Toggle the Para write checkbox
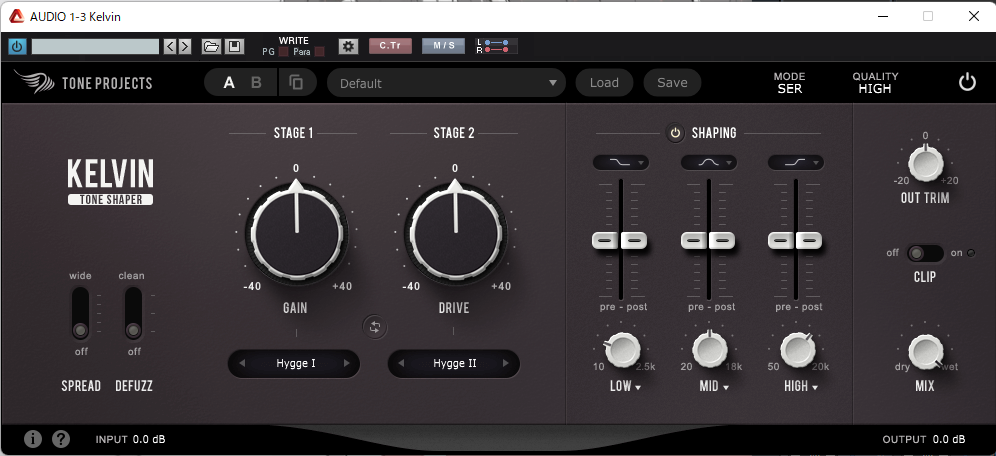Screen dimensions: 996x456 point(320,52)
